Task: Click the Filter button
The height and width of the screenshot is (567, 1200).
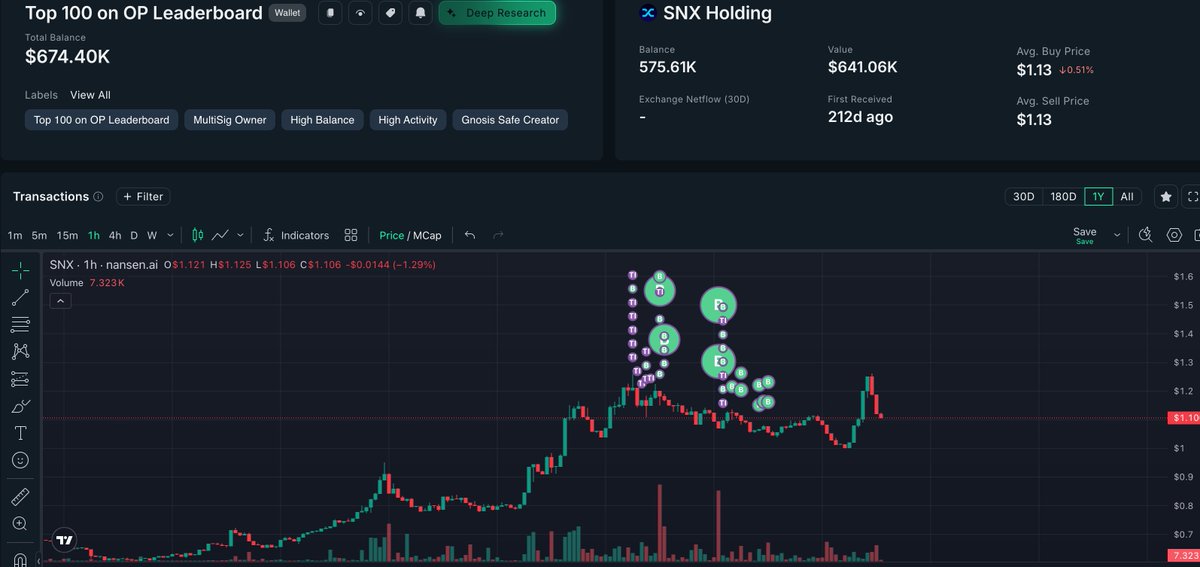Action: tap(143, 197)
